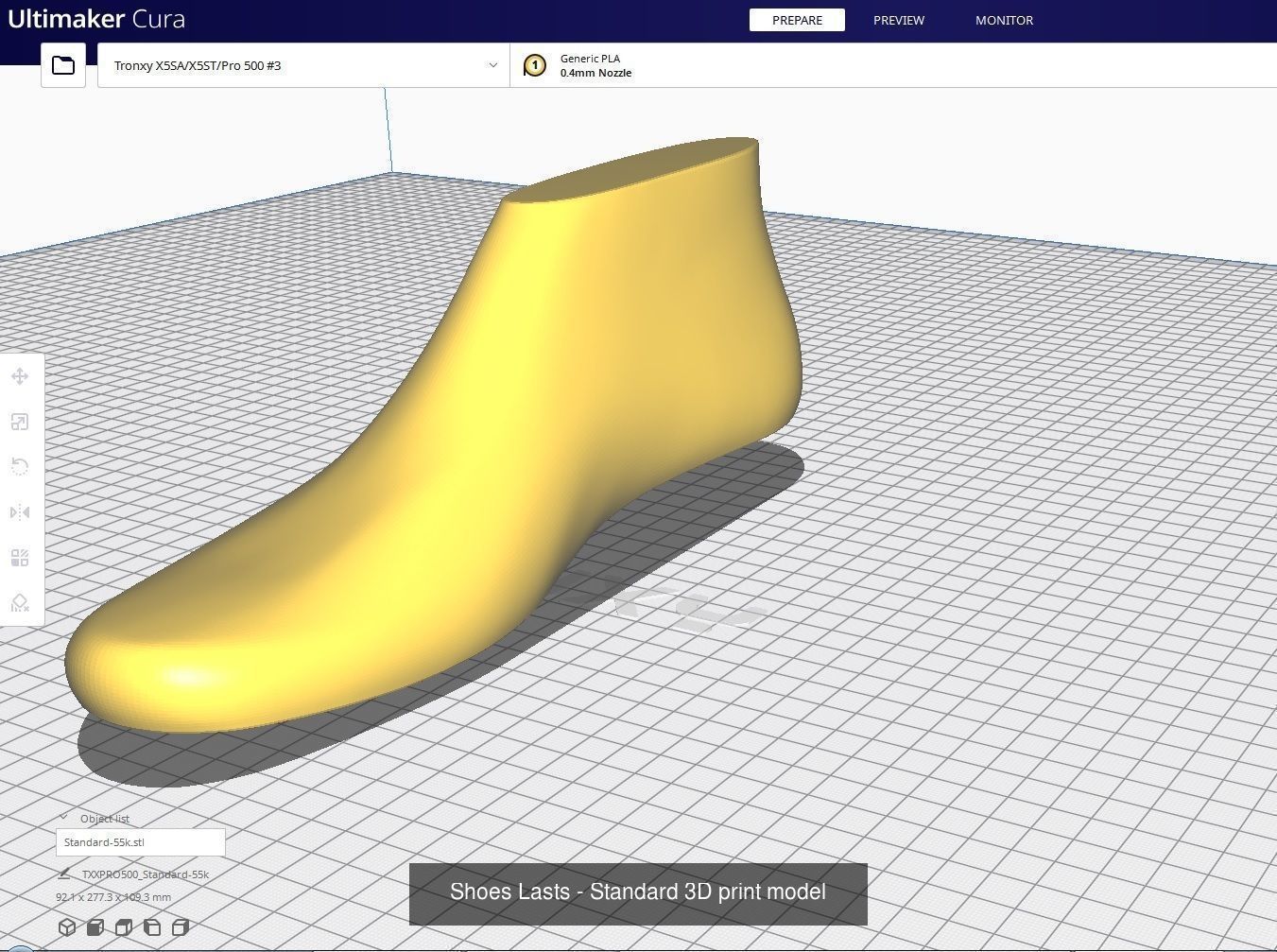Screen dimensions: 1277x952
Task: Select Standard-55k.stl in the object list
Action: pos(141,842)
